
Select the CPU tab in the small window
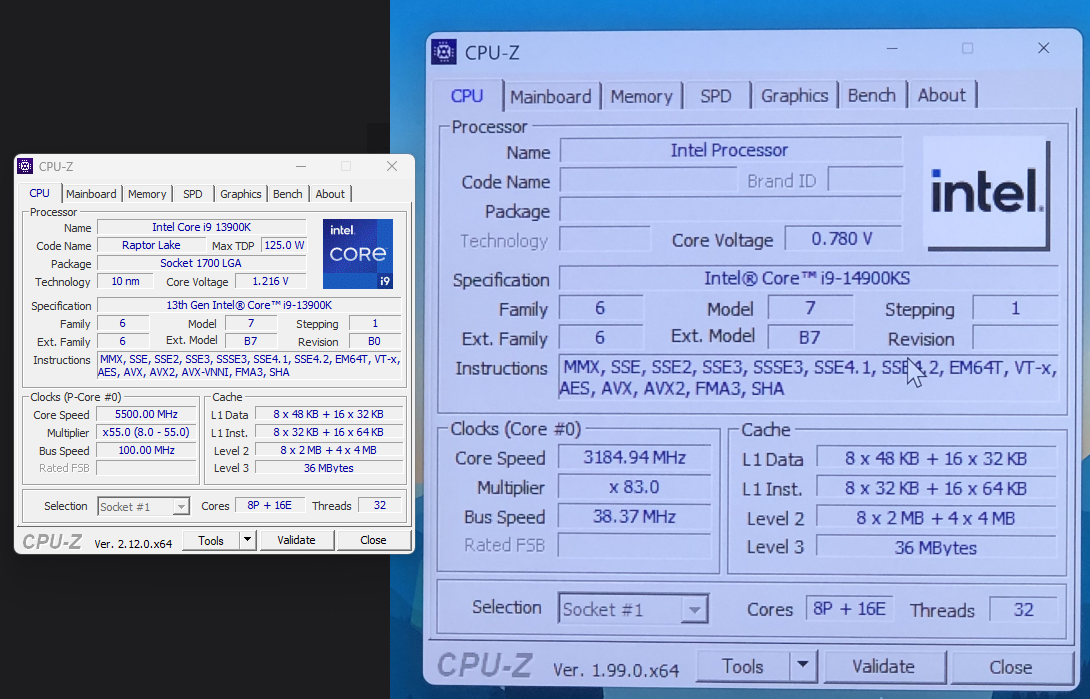pos(40,193)
